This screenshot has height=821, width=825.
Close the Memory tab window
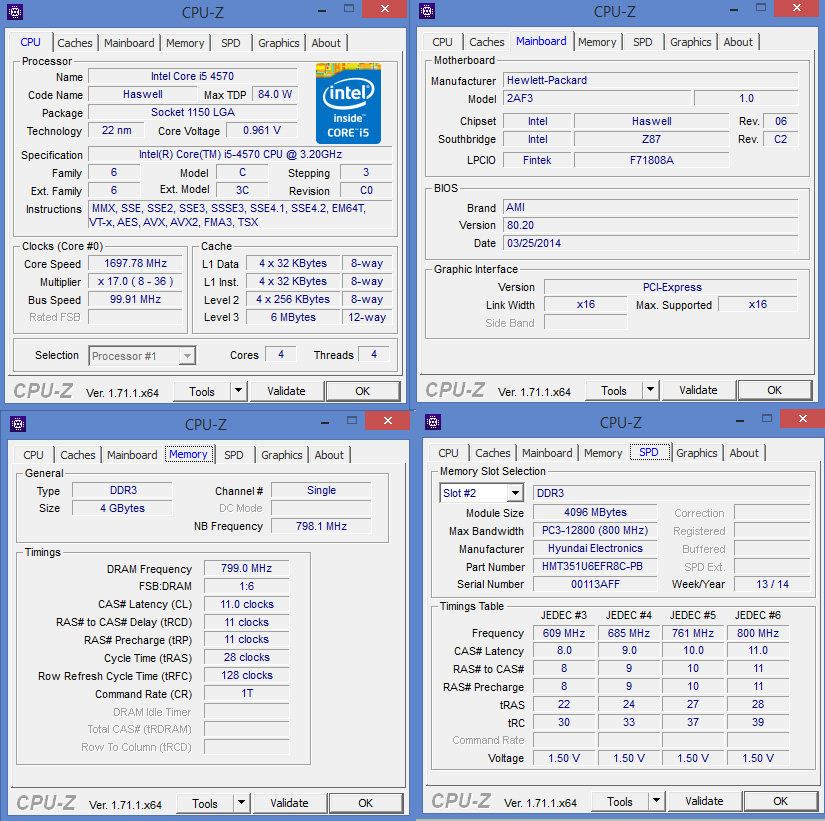(x=388, y=420)
